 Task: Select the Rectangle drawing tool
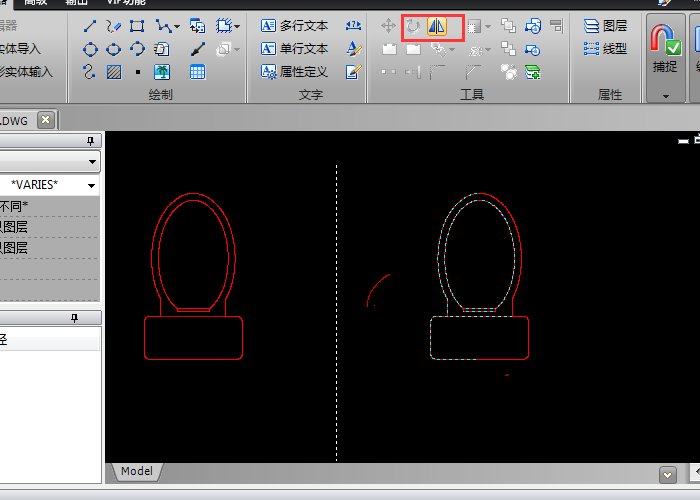(x=137, y=26)
